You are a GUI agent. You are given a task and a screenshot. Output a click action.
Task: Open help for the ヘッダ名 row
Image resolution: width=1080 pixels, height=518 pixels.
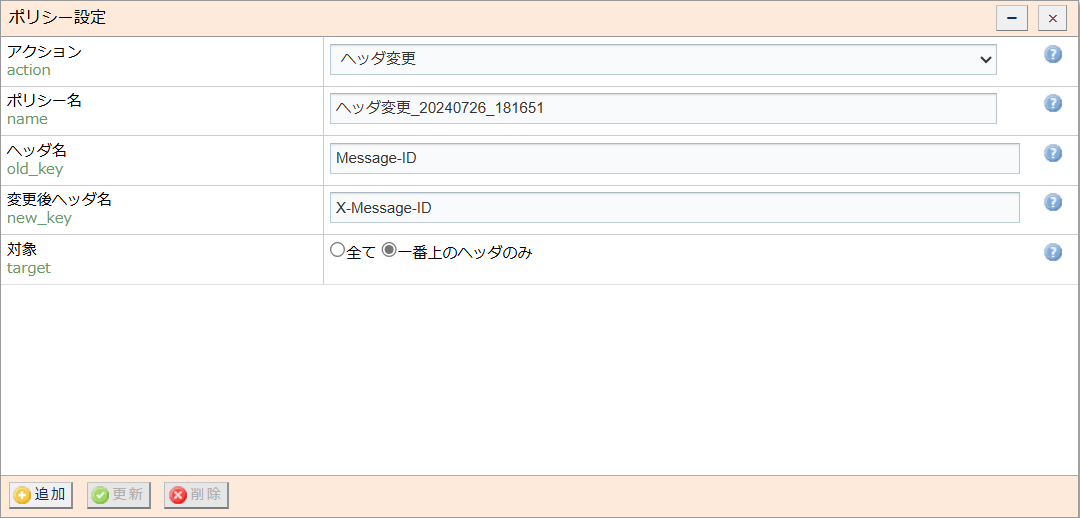pos(1052,153)
